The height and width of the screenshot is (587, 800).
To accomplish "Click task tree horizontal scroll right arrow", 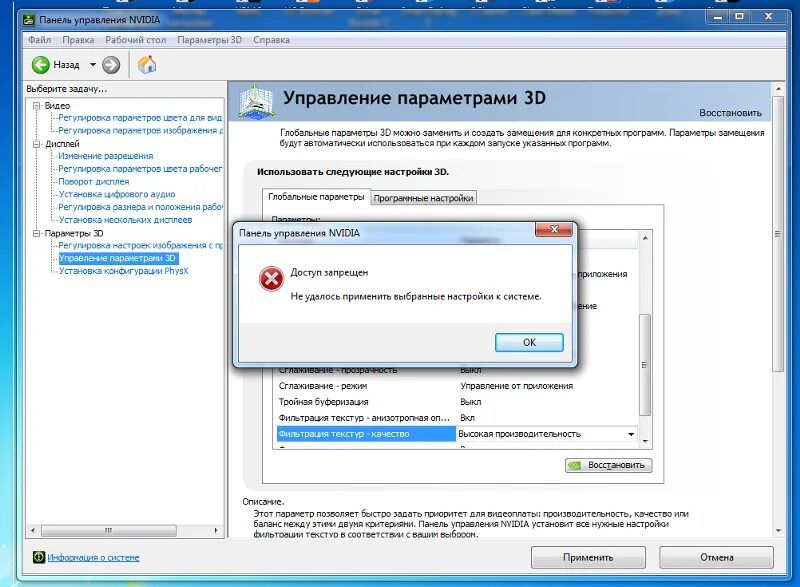I will pos(216,530).
